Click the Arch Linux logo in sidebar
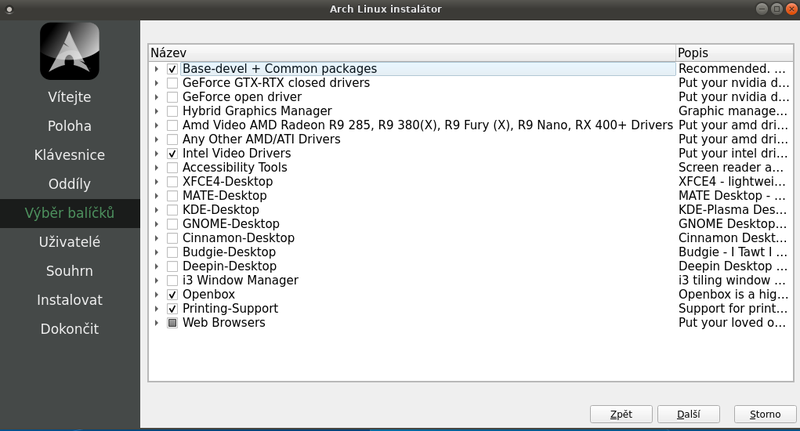800x431 pixels. click(69, 50)
